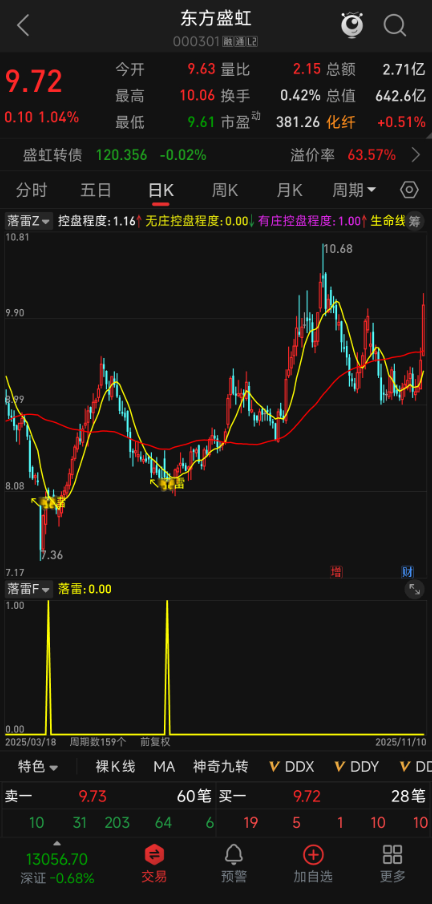
Task: Tap current price 9.72
Action: click(x=33, y=81)
